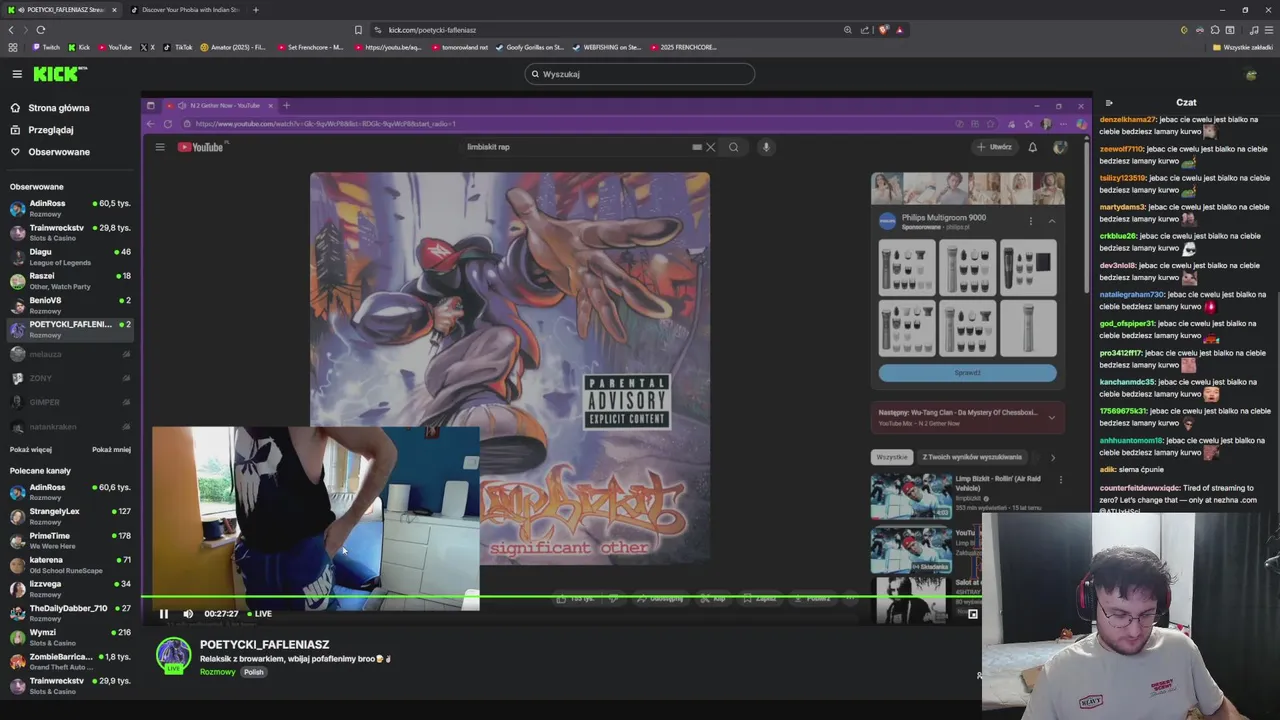Screen dimensions: 1280x720
Task: Go back in the browser
Action: point(11,30)
